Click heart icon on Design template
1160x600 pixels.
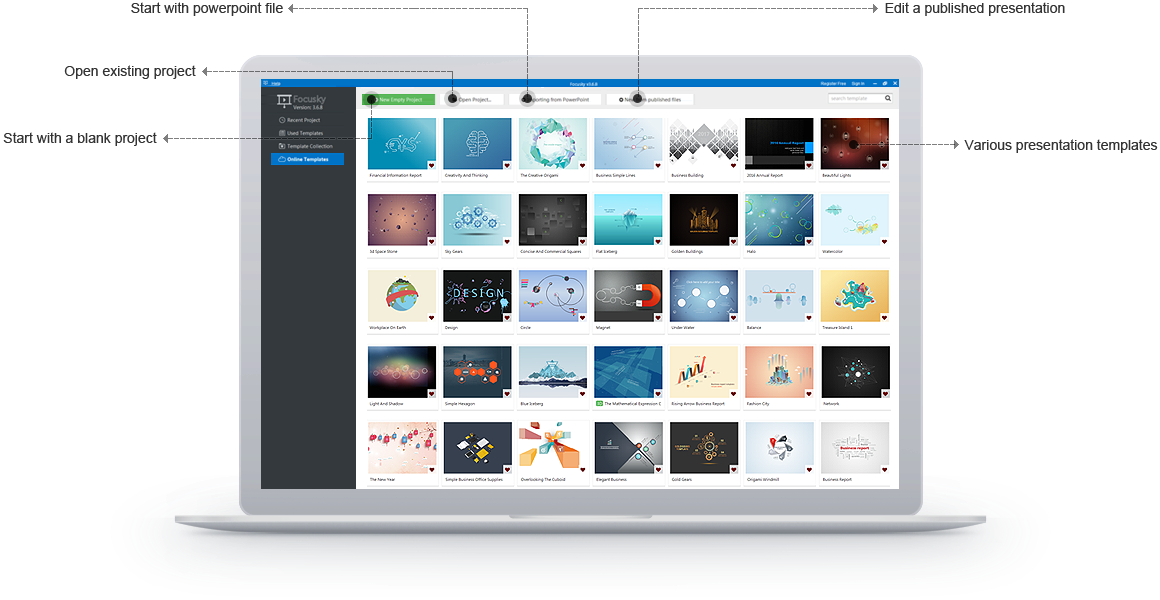tap(506, 317)
